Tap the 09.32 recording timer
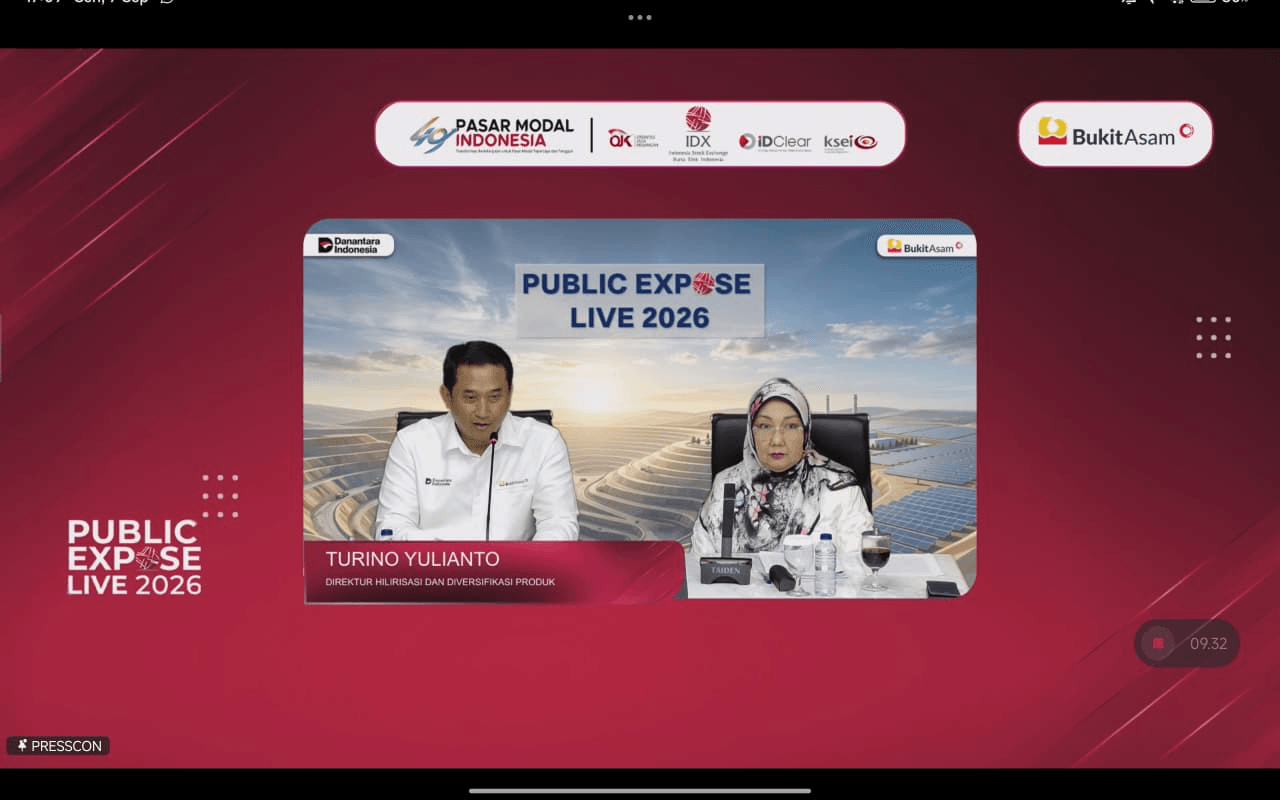Screen dimensions: 1280x800 [x=1208, y=644]
